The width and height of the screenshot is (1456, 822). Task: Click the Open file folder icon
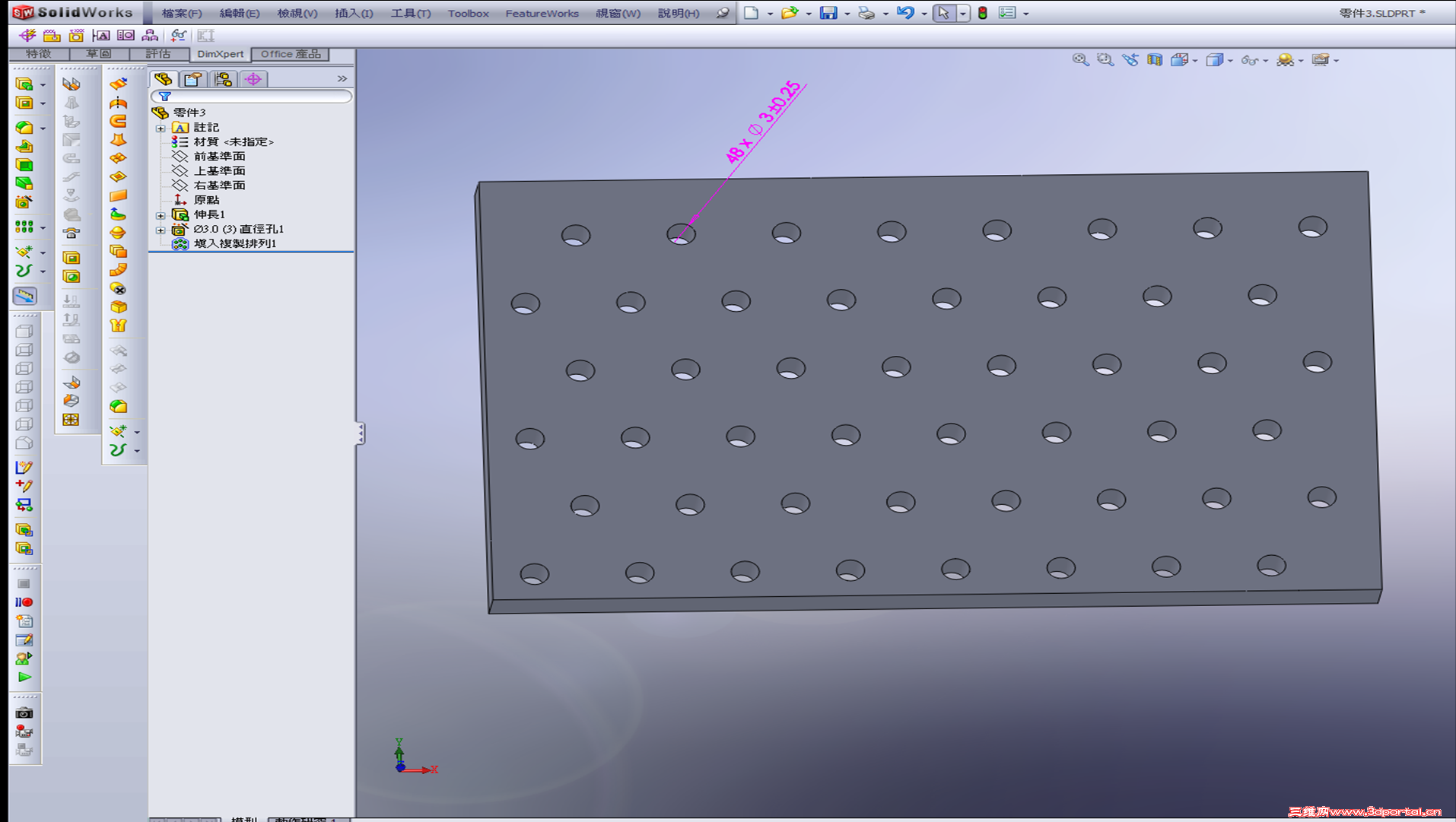click(x=790, y=13)
